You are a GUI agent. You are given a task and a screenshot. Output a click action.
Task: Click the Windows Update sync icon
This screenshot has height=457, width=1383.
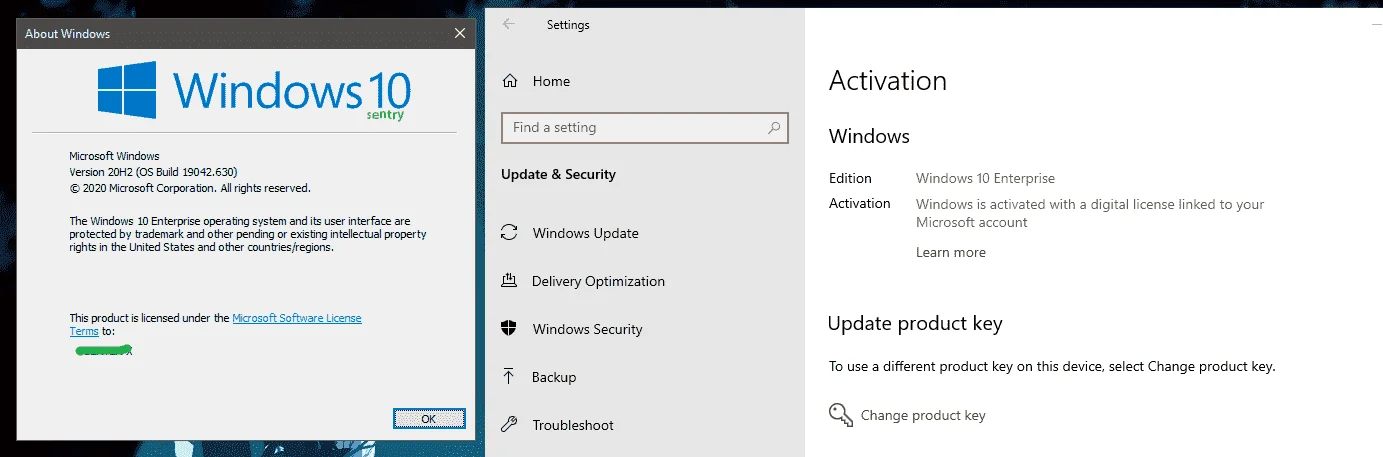click(x=510, y=233)
